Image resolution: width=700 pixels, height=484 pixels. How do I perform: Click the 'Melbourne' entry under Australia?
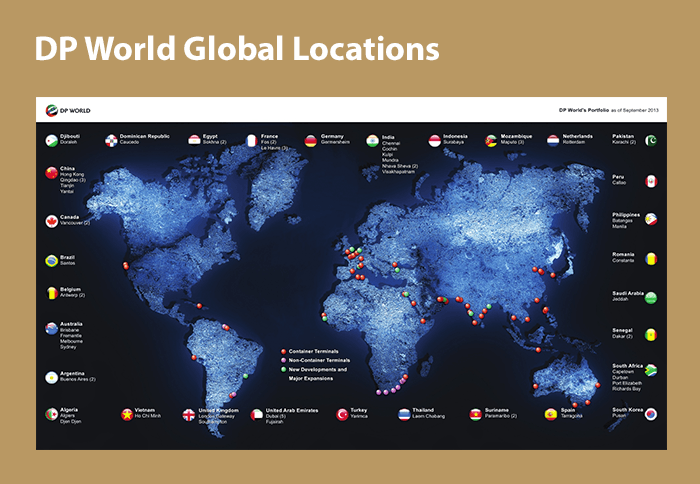[71, 342]
